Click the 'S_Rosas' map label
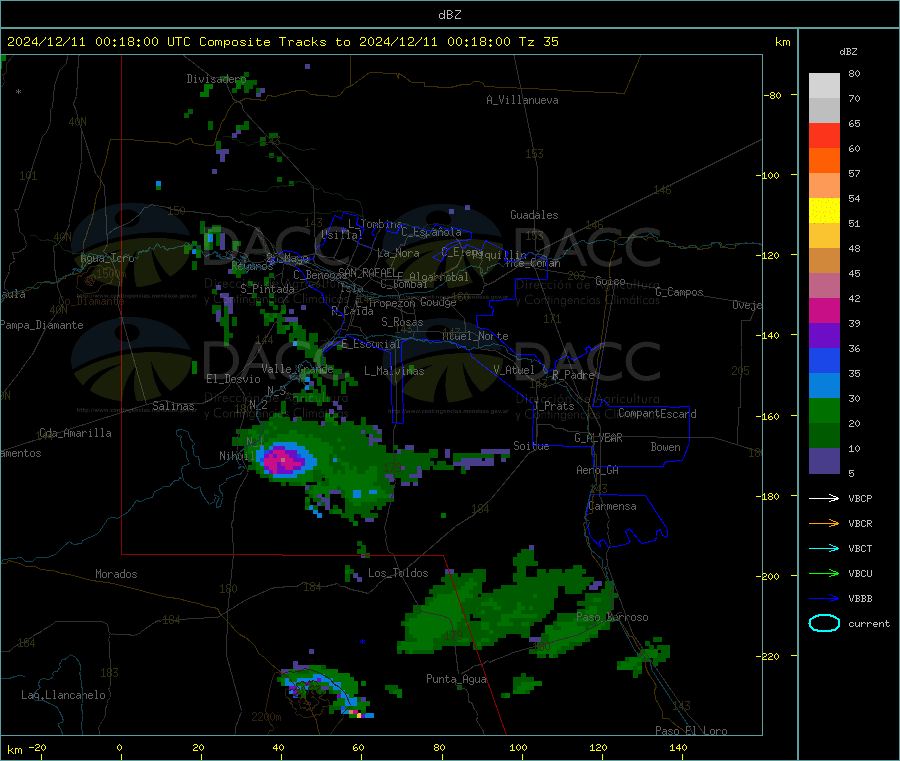Image resolution: width=900 pixels, height=761 pixels. pos(402,323)
